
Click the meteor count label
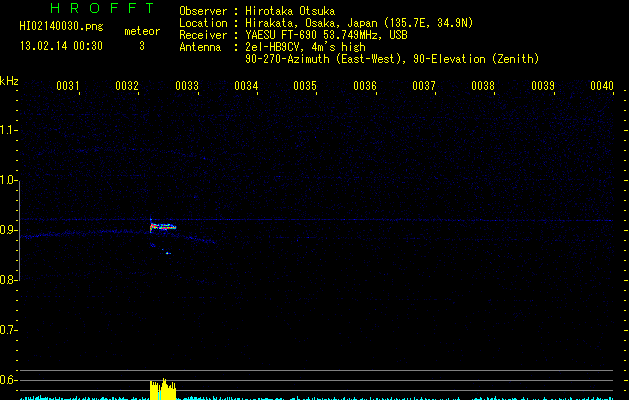click(142, 31)
